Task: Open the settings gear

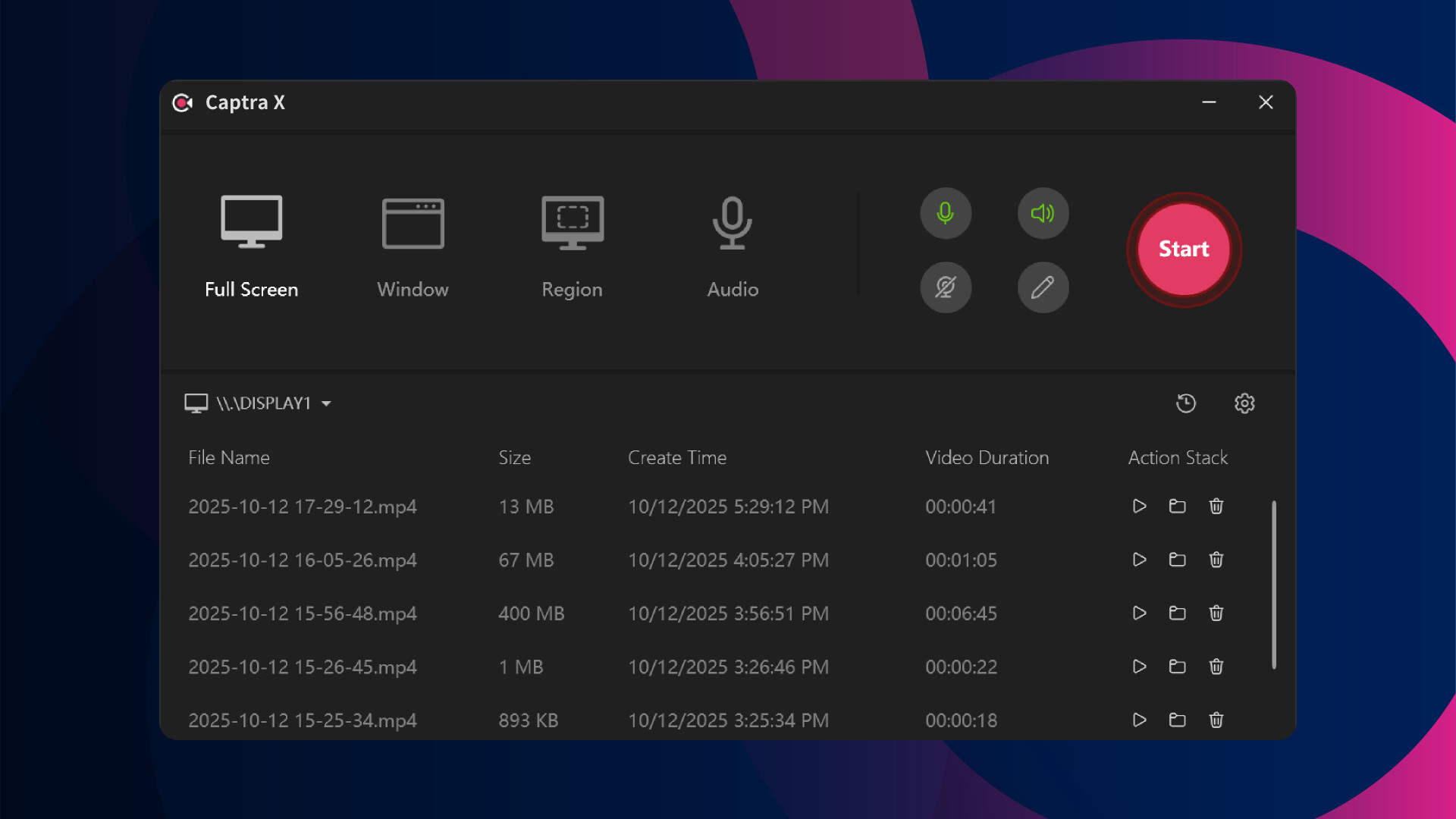Action: tap(1244, 403)
